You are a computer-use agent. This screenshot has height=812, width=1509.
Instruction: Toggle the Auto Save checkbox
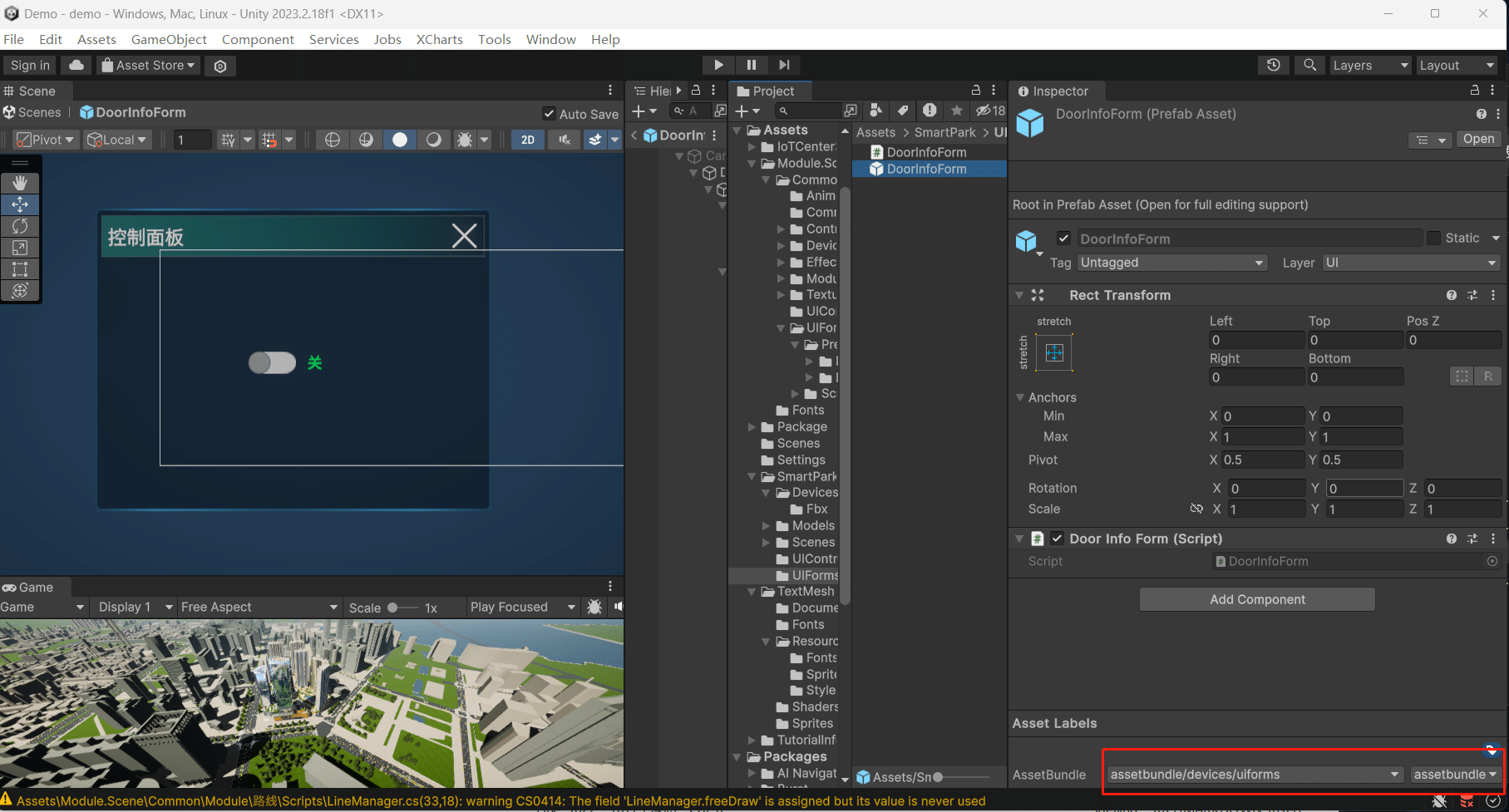[x=549, y=114]
